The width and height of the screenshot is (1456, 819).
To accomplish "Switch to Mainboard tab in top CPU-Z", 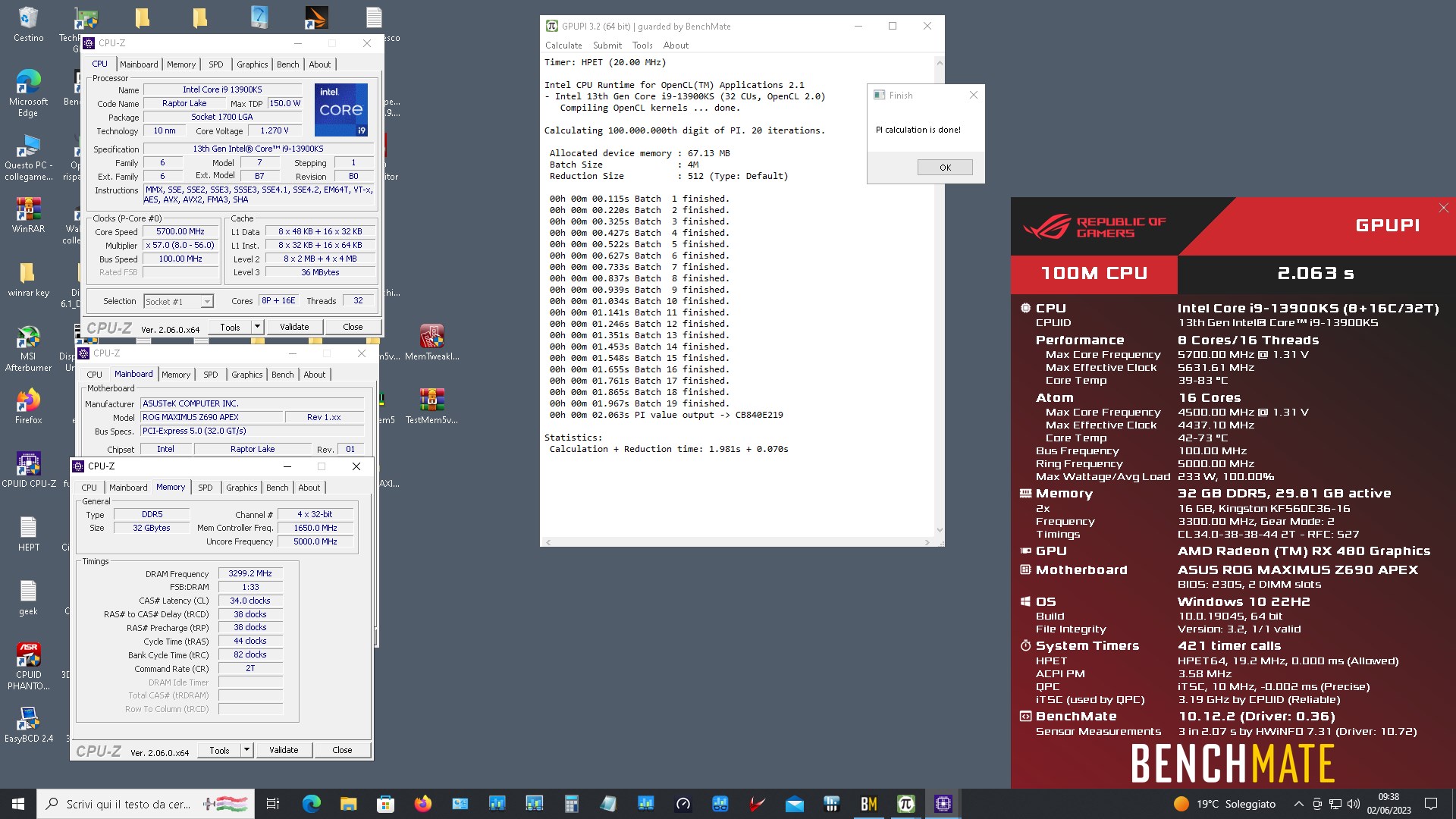I will coord(139,64).
